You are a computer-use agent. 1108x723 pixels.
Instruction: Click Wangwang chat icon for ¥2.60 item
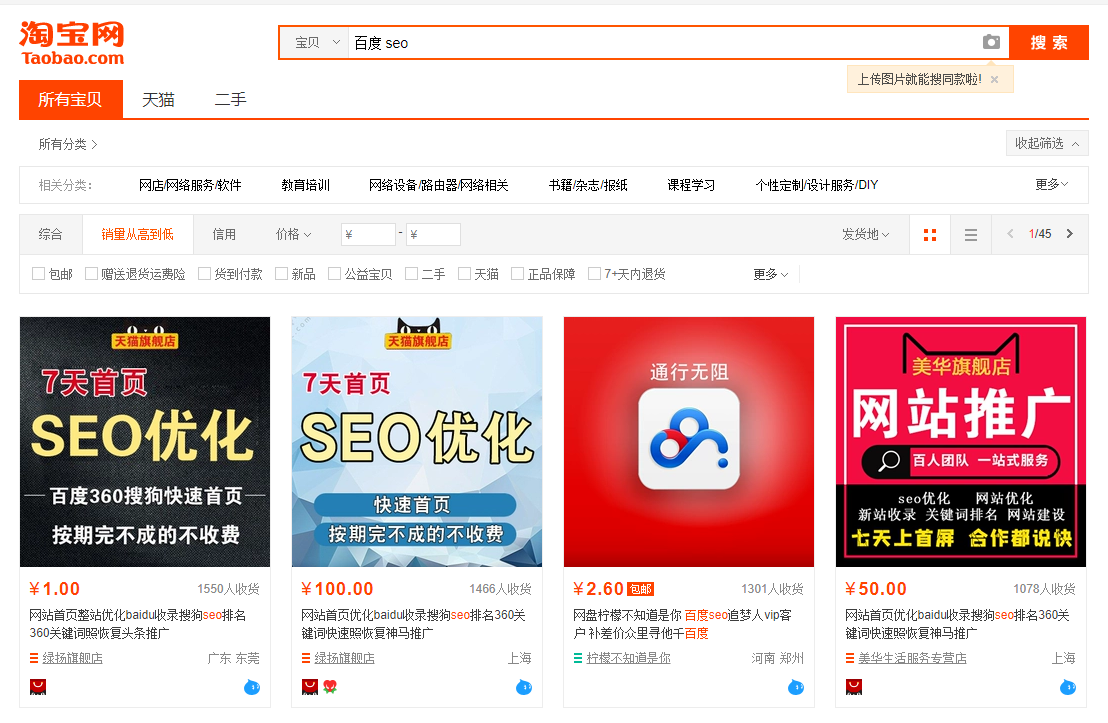(x=796, y=686)
